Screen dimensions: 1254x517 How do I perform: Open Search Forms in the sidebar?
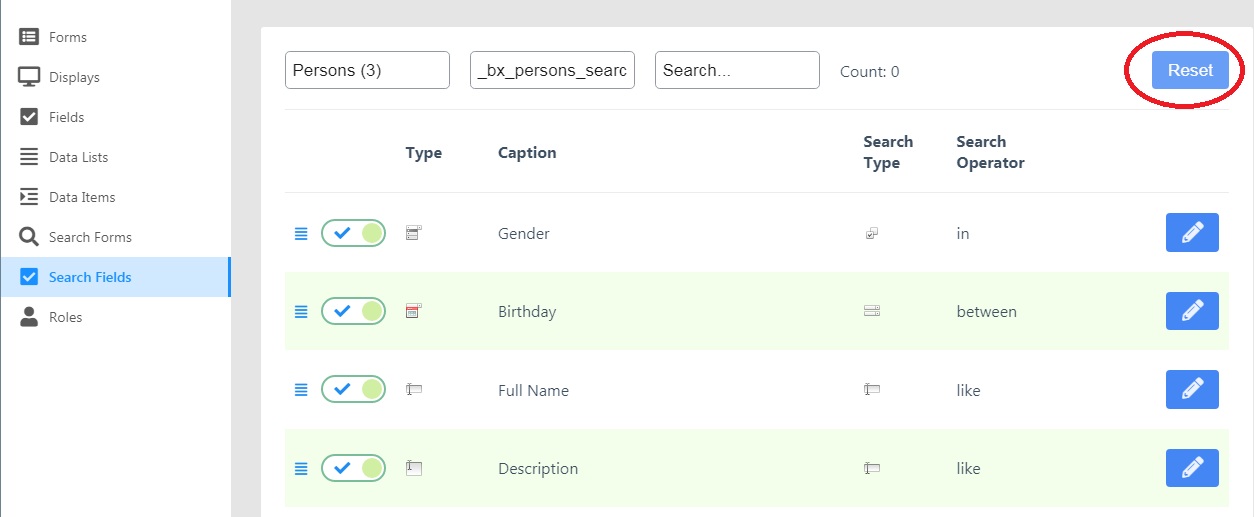(x=90, y=237)
